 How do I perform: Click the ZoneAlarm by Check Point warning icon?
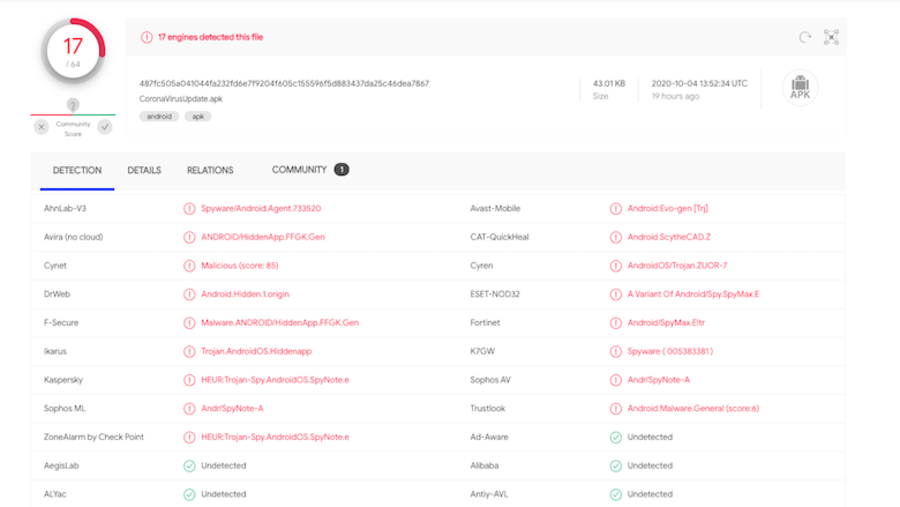(189, 438)
